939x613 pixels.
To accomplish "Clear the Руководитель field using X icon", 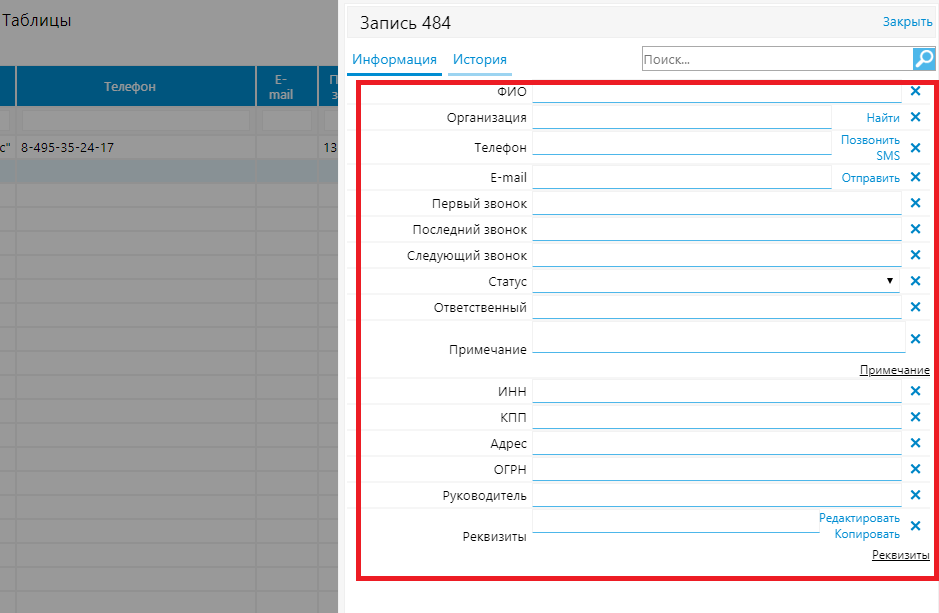I will (915, 495).
